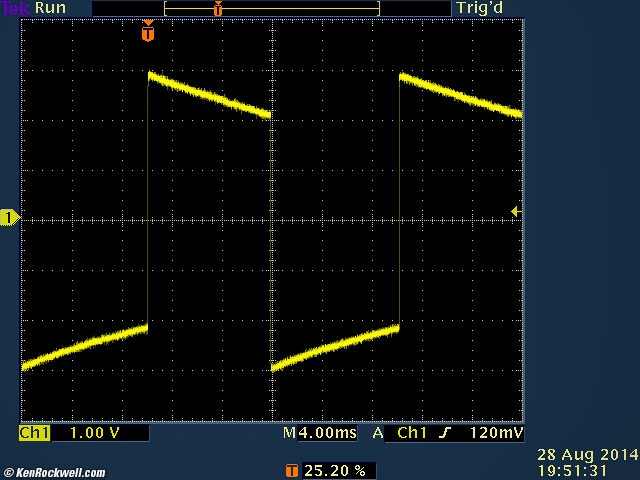The width and height of the screenshot is (640, 480).
Task: Click the orange T icon beside 25.20 %
Action: coord(292,470)
